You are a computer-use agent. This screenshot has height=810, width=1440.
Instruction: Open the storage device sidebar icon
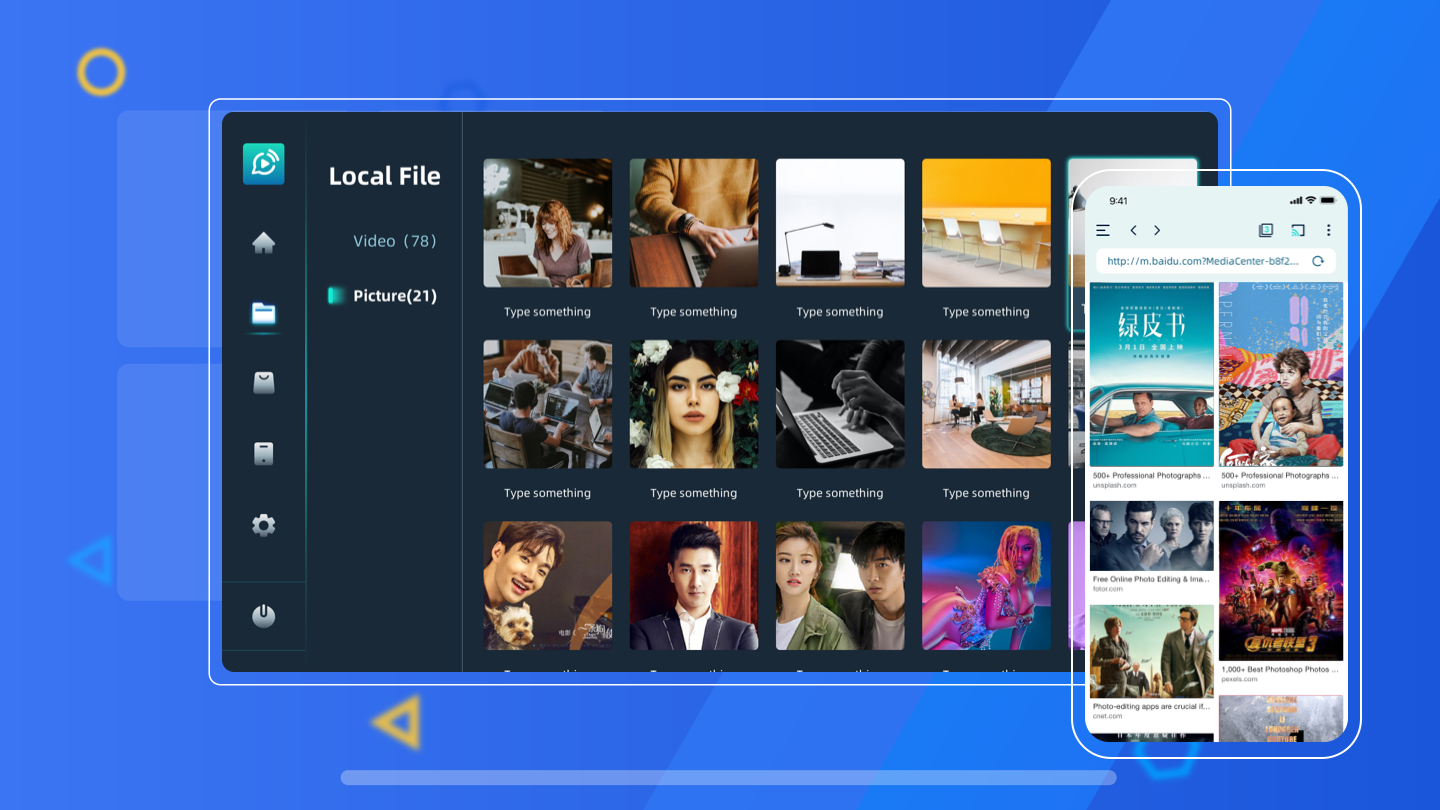click(x=264, y=454)
